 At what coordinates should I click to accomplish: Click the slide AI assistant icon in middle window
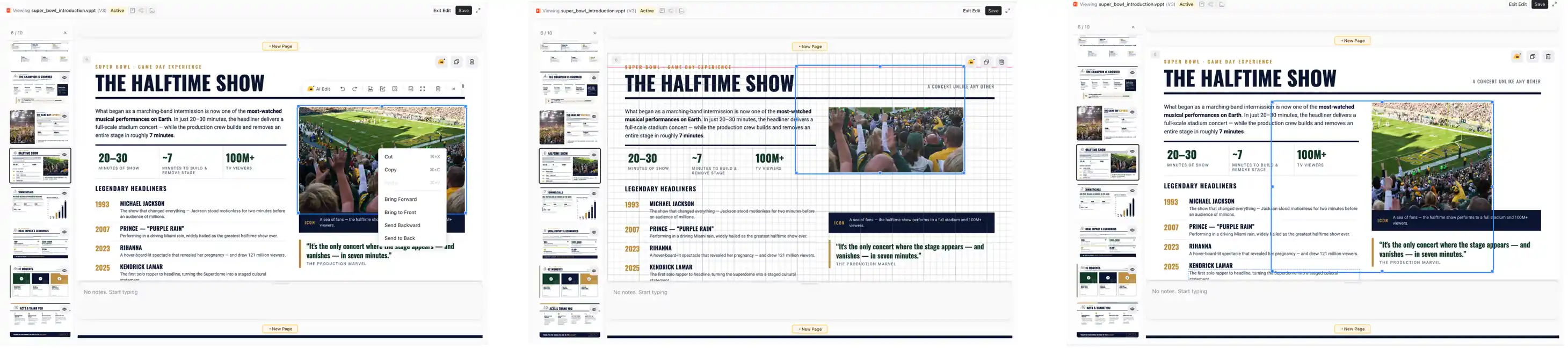[971, 61]
